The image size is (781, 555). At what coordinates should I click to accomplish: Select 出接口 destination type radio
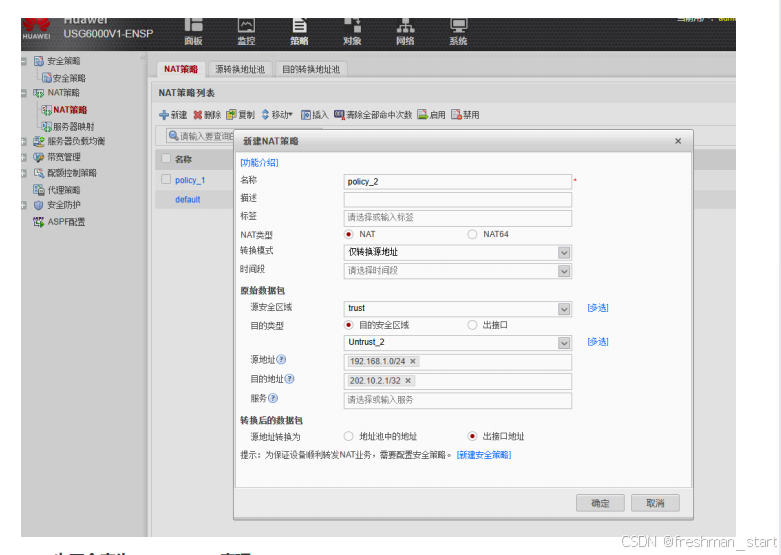[x=472, y=325]
